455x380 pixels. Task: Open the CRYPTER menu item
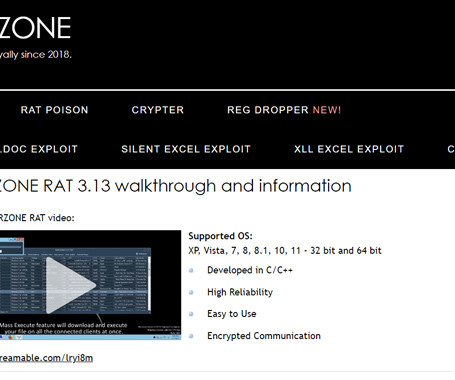158,110
